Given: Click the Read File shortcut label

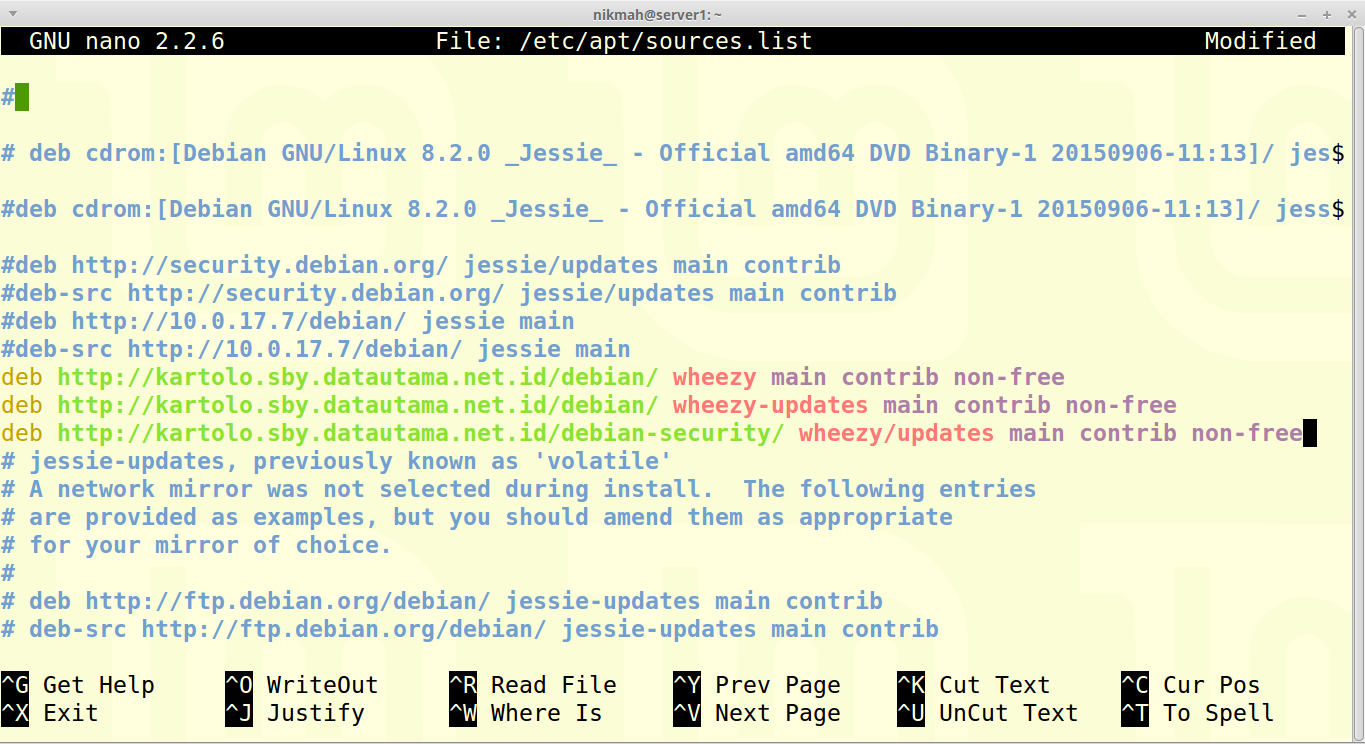Looking at the screenshot, I should (x=553, y=685).
